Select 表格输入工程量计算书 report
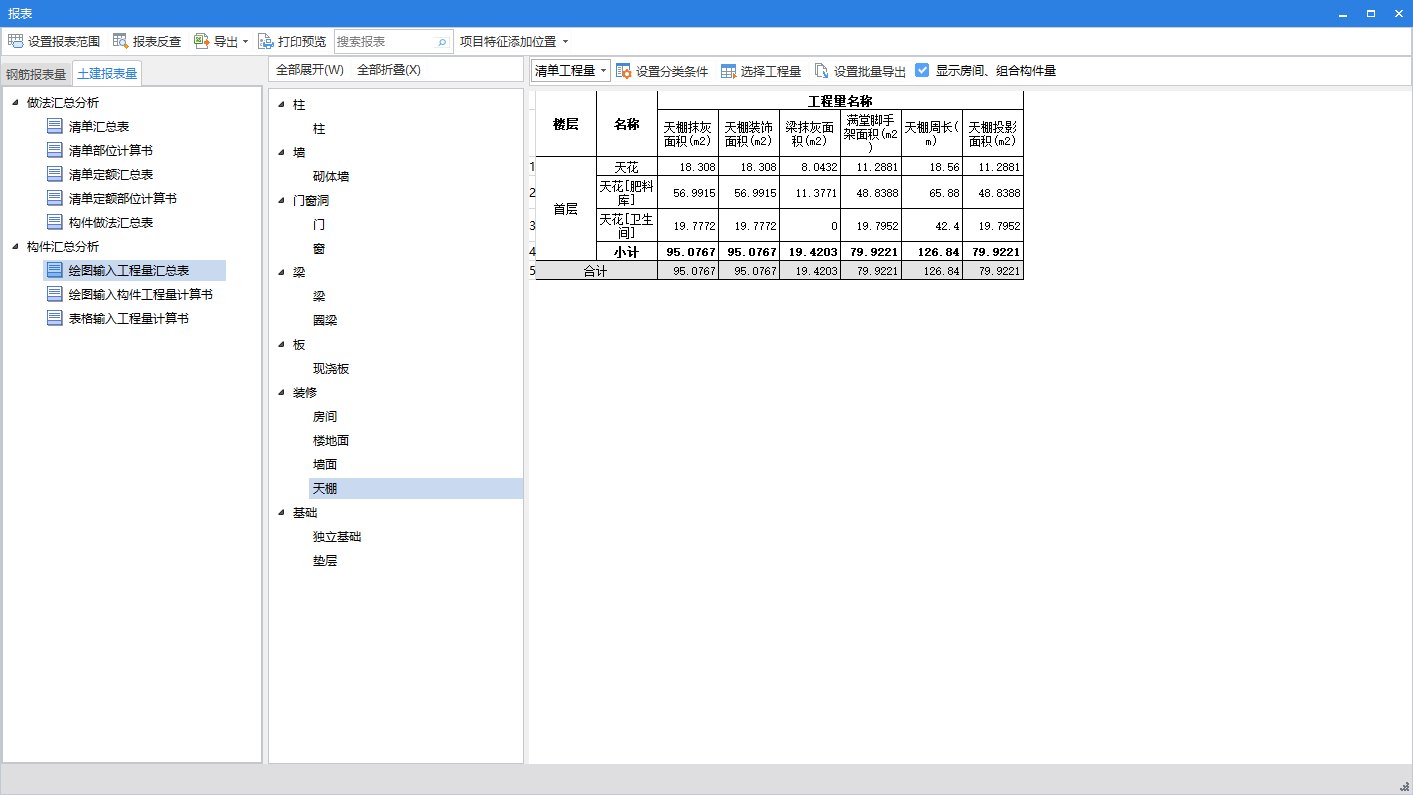1413x795 pixels. click(129, 318)
